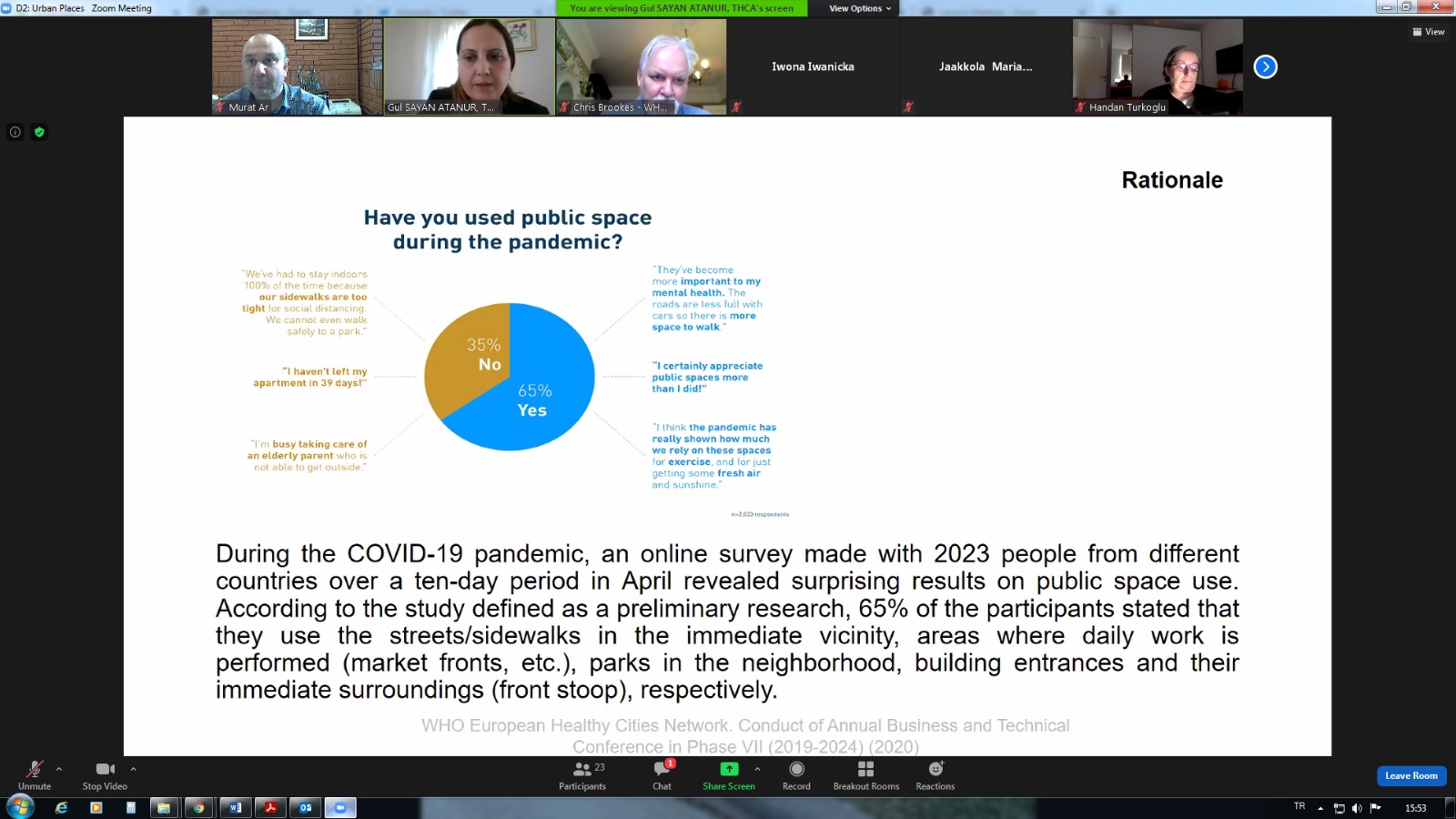Switch to Adobe Acrobat in taskbar
The width and height of the screenshot is (1456, 819).
click(270, 807)
